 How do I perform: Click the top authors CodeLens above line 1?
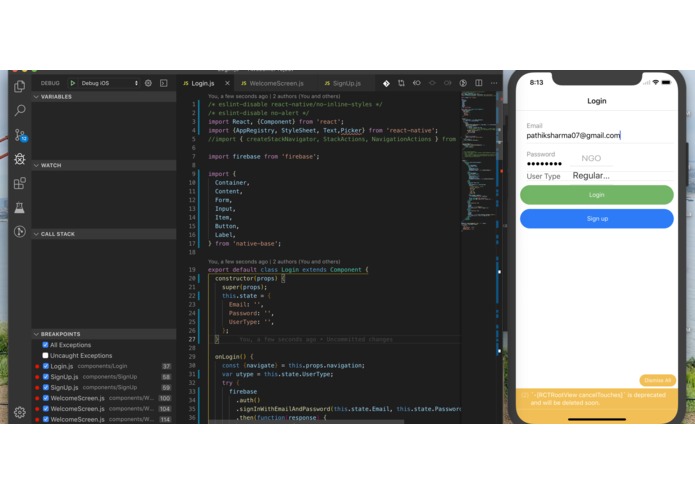pos(274,96)
